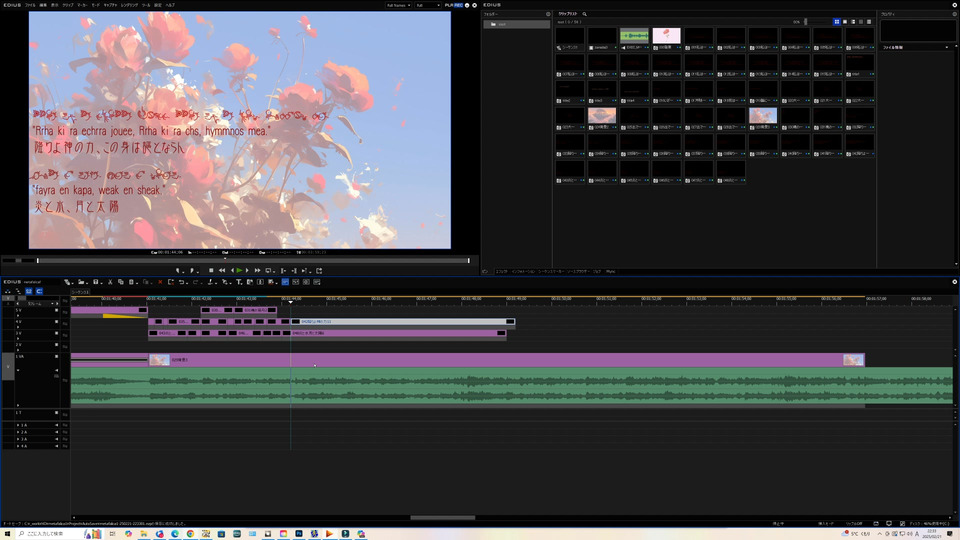Open the full frames dropdown
960x540 pixels.
(x=398, y=5)
